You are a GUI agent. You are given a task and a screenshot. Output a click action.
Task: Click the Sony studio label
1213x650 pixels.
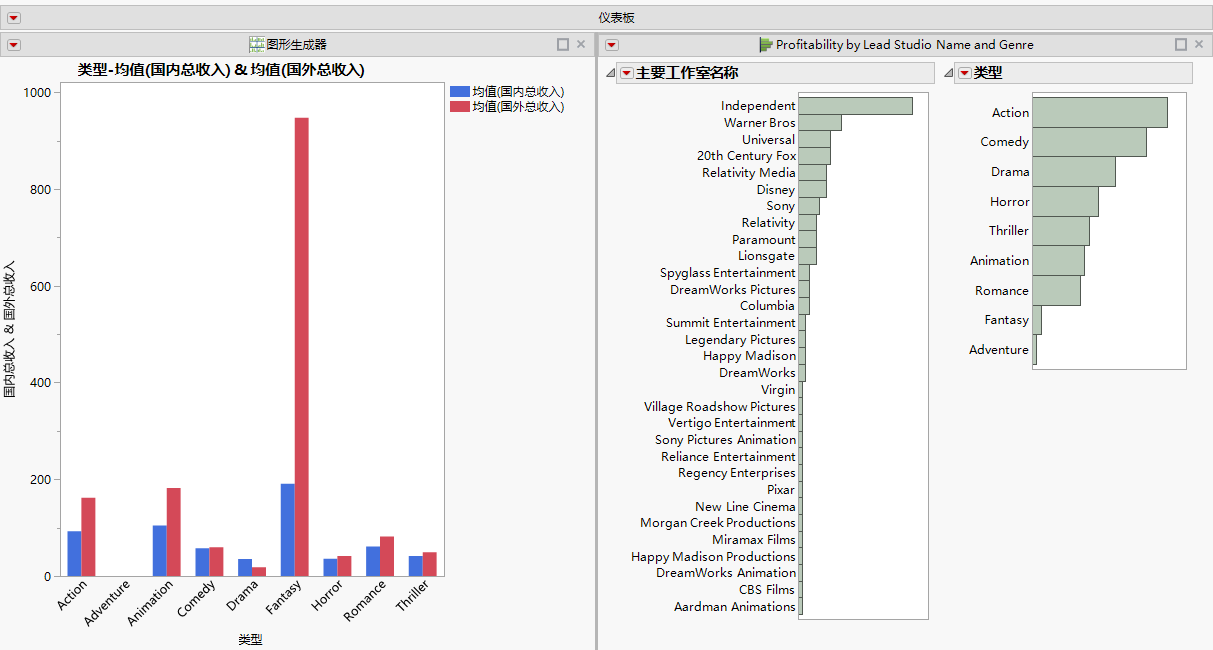tap(781, 206)
